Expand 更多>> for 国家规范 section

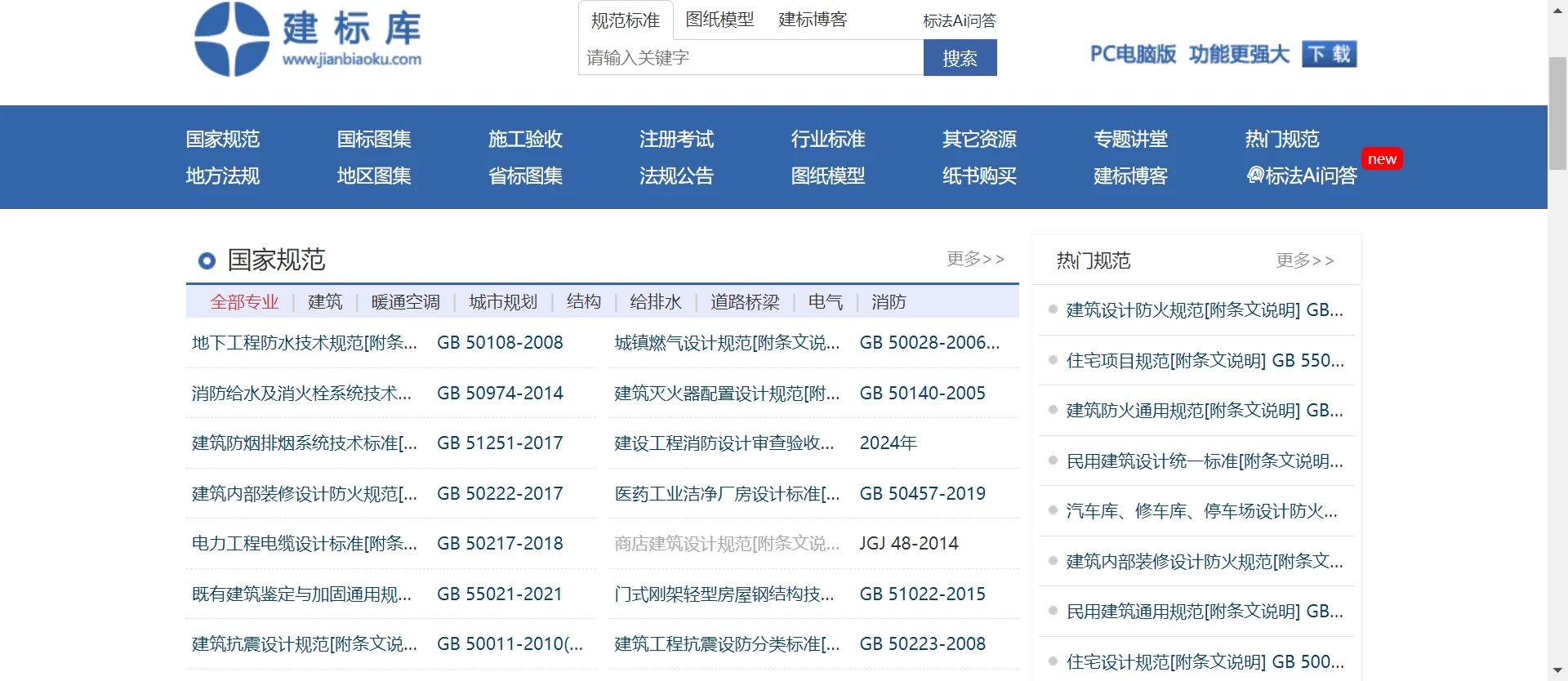pos(975,259)
